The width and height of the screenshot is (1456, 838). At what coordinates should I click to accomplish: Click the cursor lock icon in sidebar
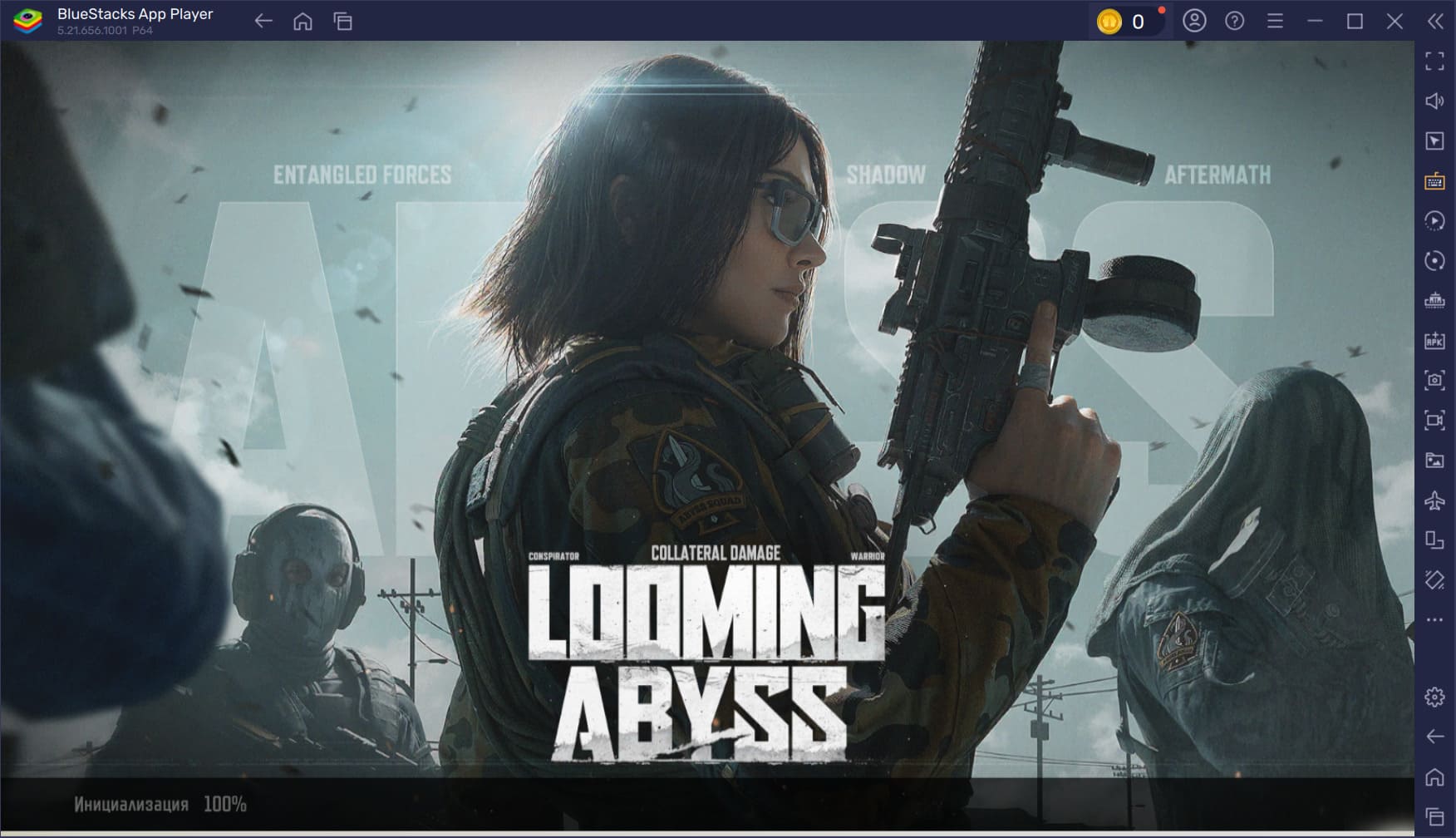pyautogui.click(x=1434, y=140)
